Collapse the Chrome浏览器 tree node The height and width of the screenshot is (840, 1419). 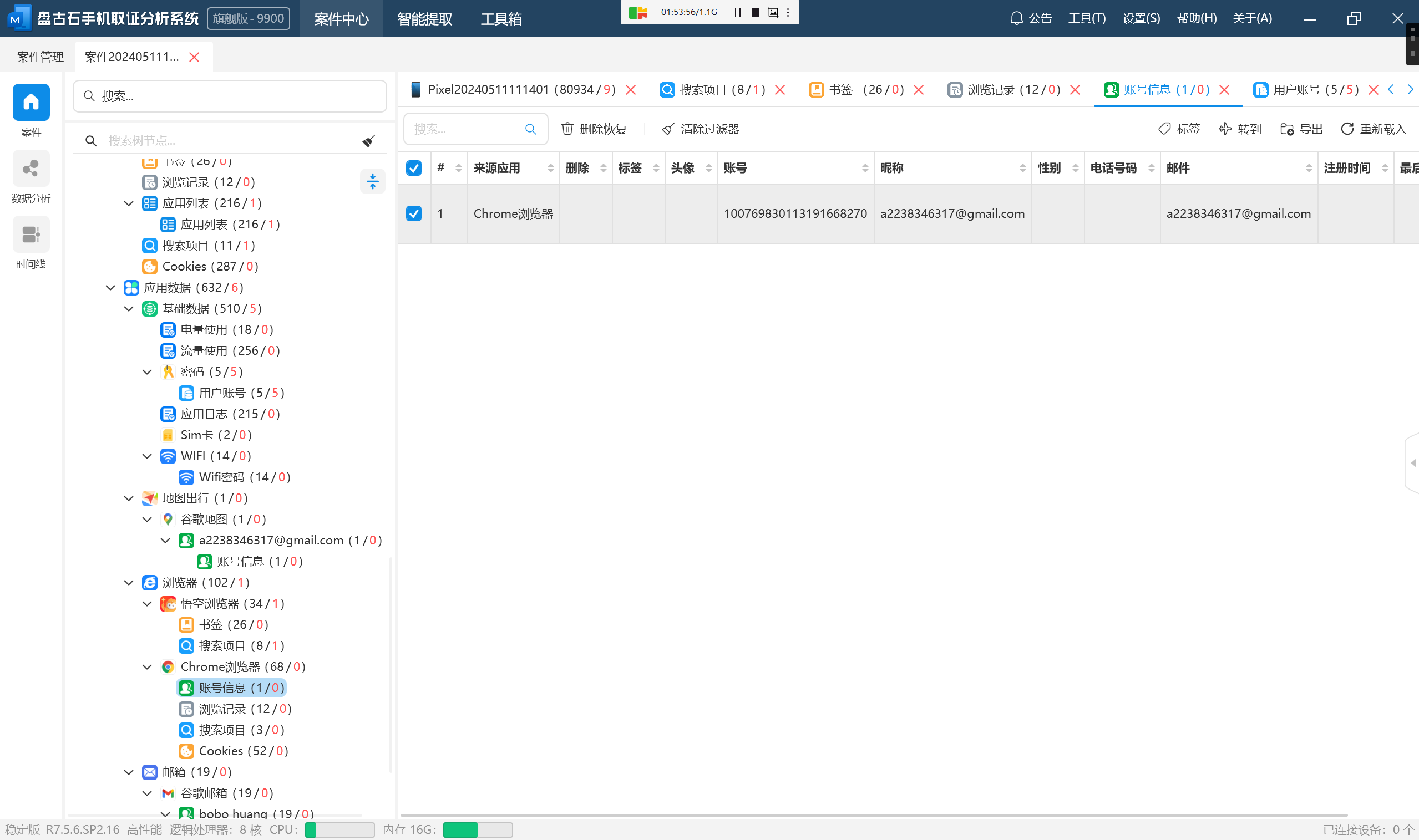pos(147,667)
